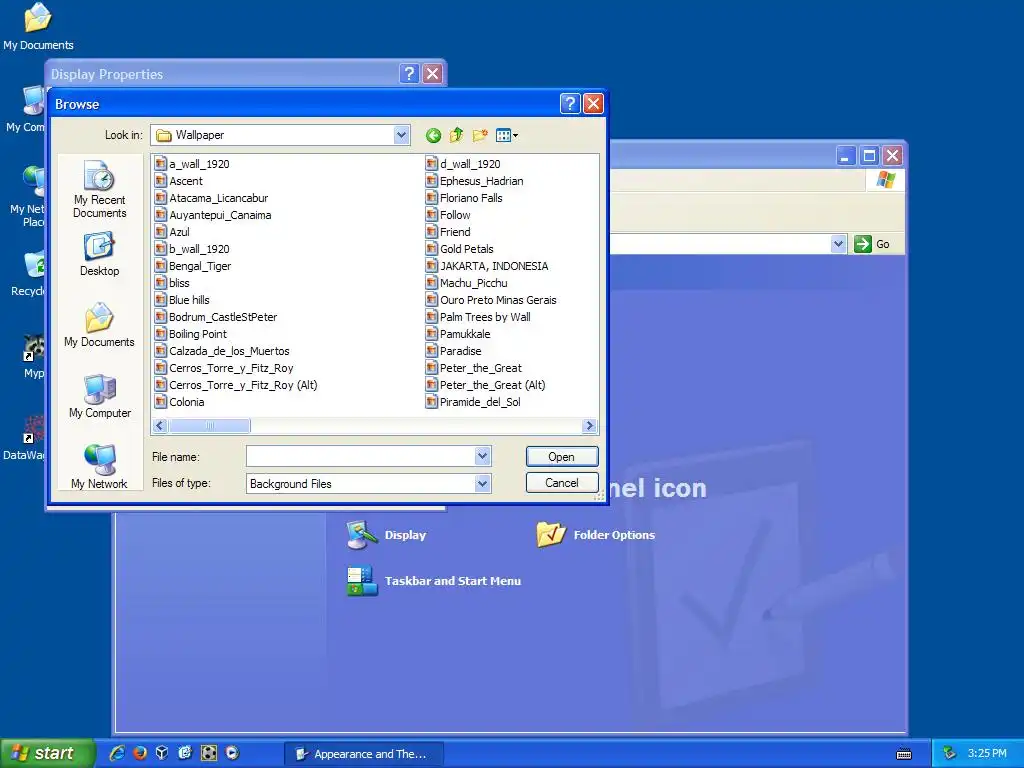Select the bliss wallpaper file
Screen dimensions: 1024x768
tap(172, 283)
